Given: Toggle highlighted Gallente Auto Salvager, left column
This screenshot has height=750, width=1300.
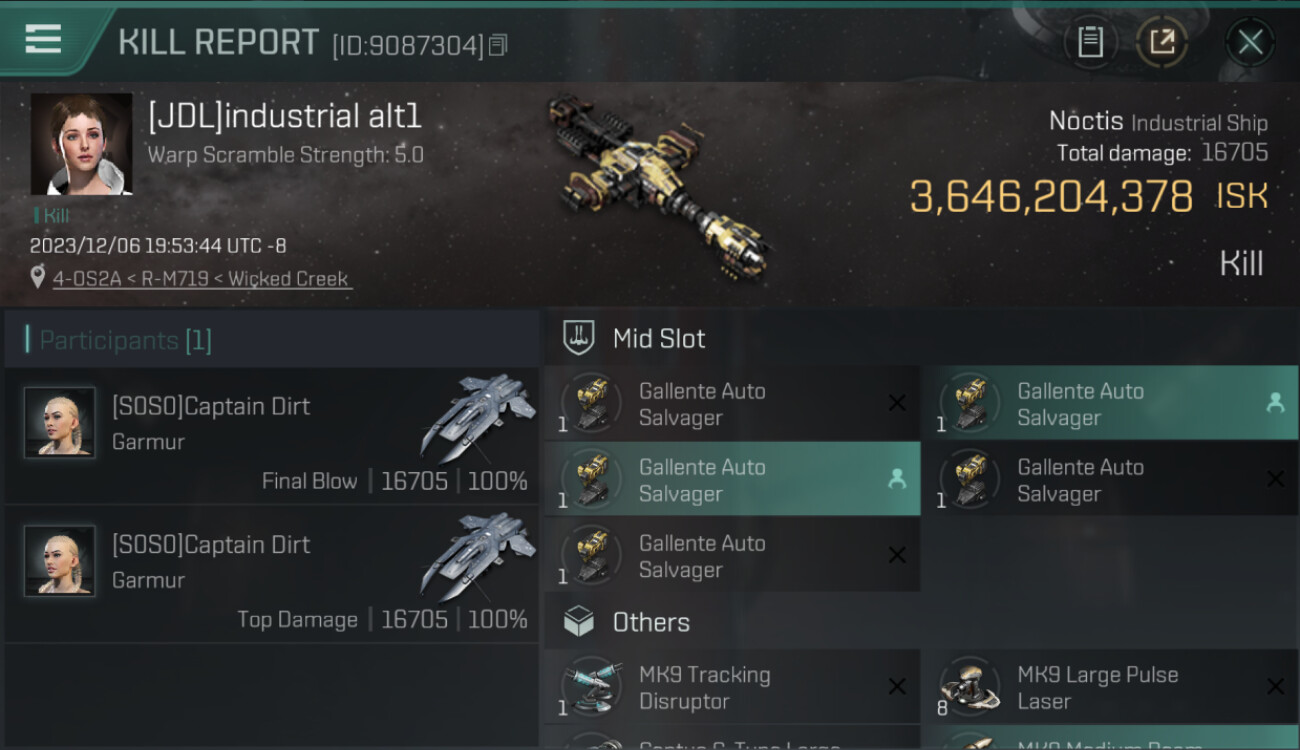Looking at the screenshot, I should 732,480.
